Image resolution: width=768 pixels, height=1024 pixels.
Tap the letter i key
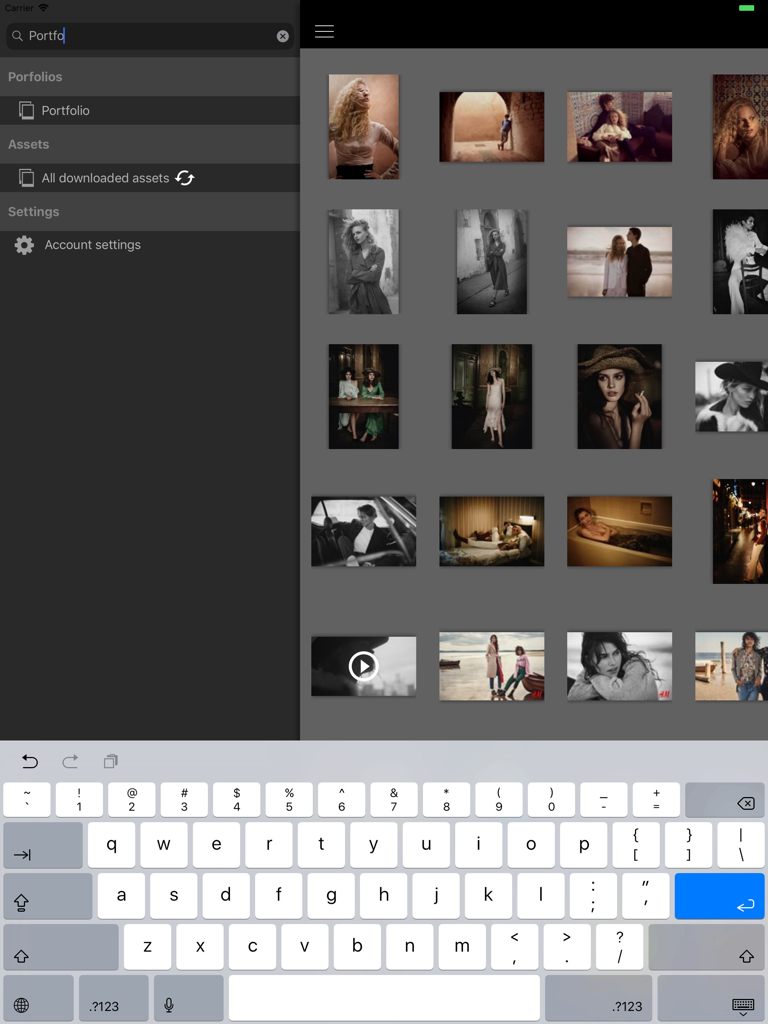click(479, 845)
